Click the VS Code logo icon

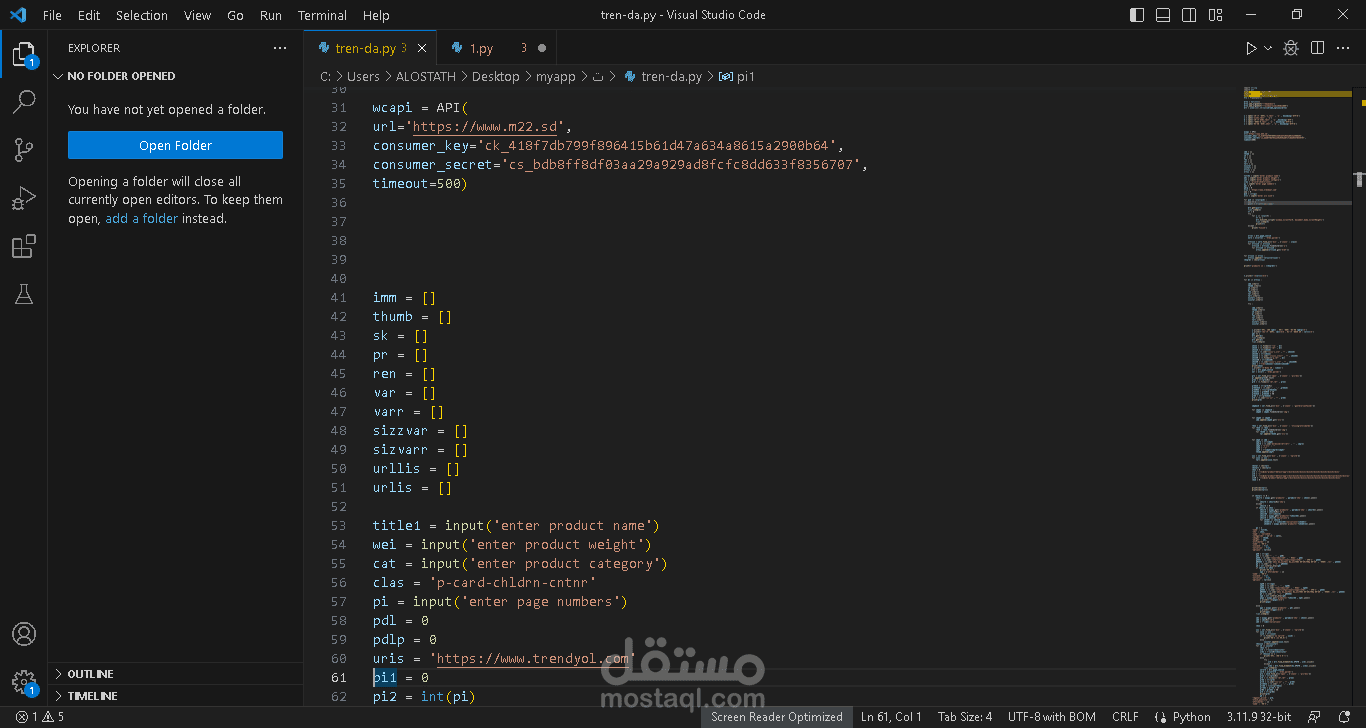(x=17, y=15)
